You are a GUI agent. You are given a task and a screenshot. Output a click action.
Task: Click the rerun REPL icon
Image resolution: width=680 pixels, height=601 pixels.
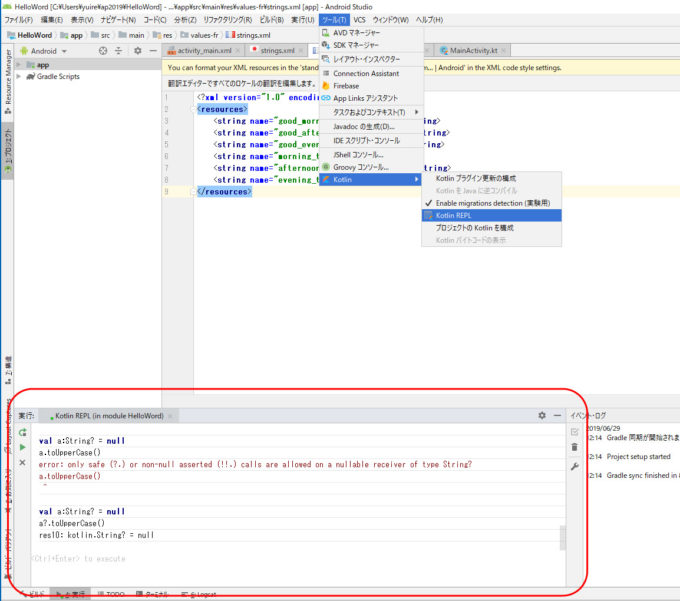click(x=23, y=432)
